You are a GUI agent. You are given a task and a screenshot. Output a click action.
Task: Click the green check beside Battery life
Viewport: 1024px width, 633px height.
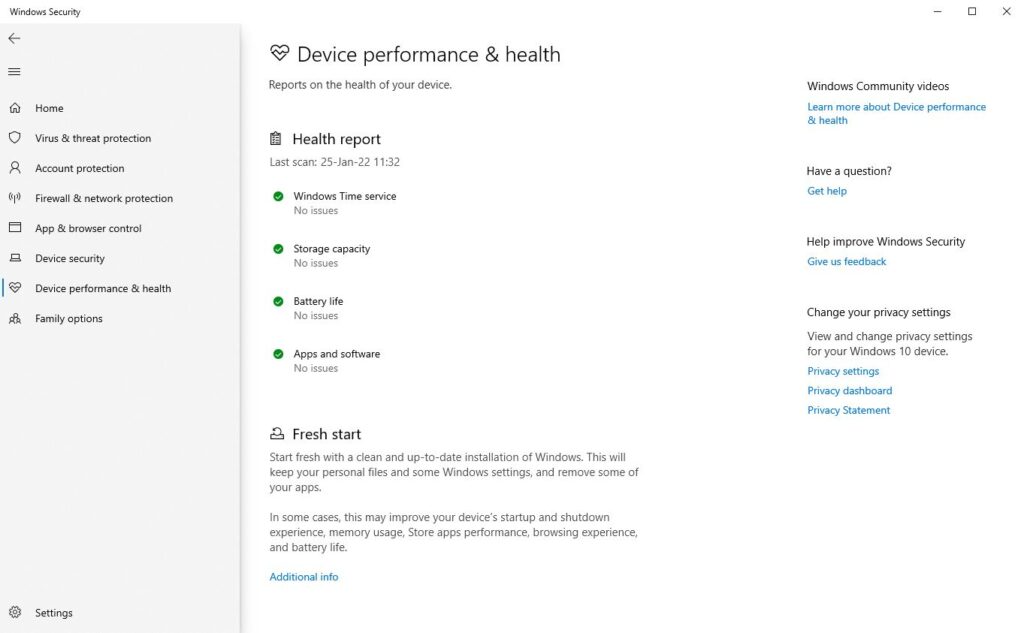click(278, 301)
